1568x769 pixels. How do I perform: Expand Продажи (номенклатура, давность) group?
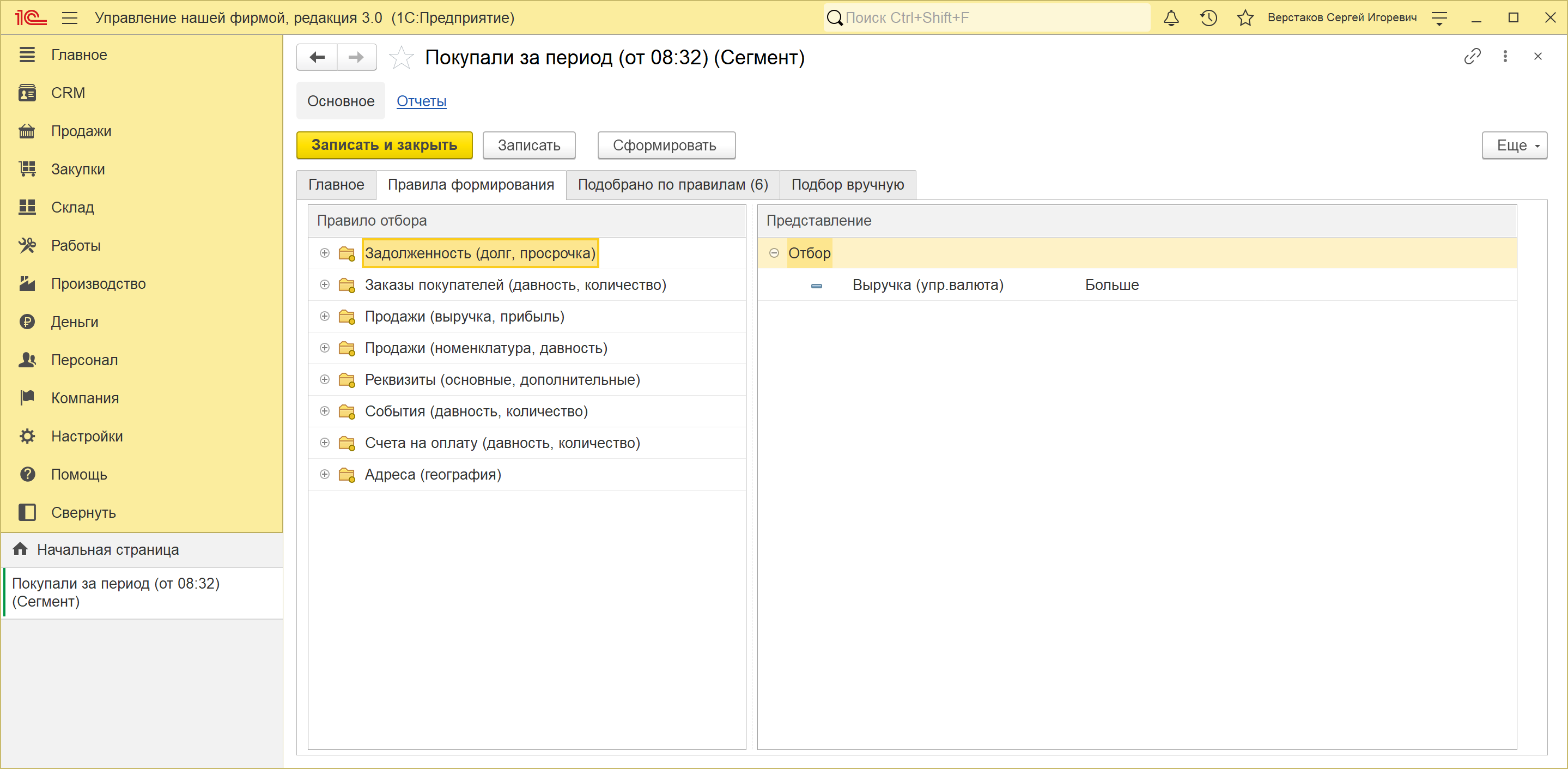324,348
